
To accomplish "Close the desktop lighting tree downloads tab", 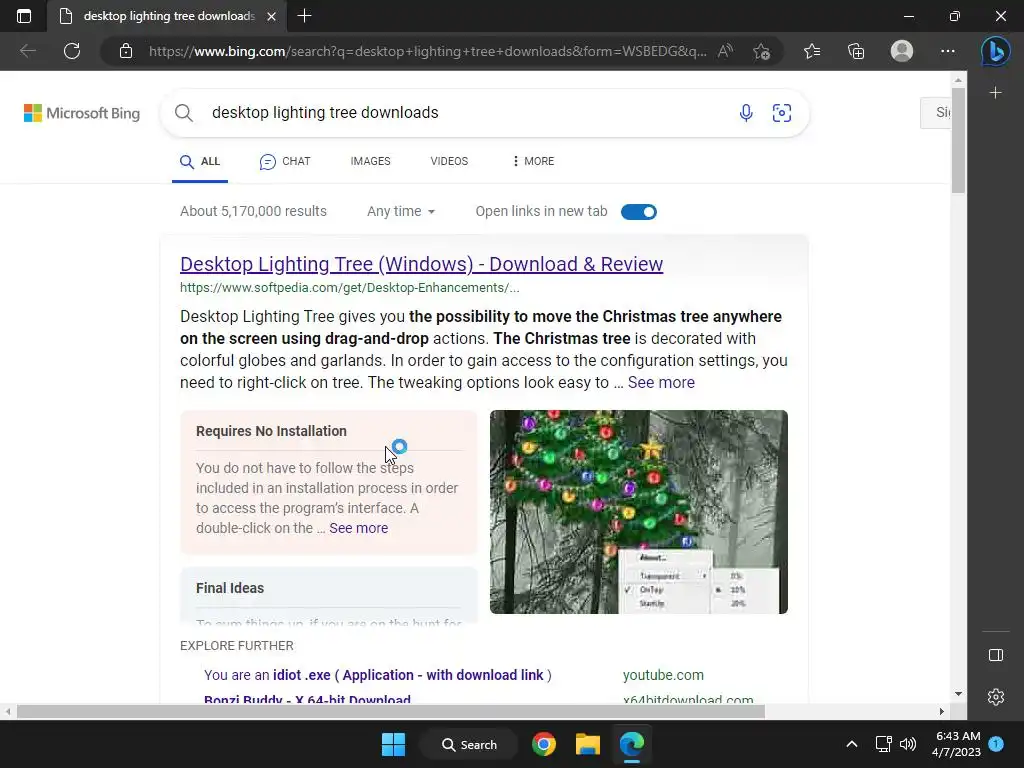I will pos(272,16).
